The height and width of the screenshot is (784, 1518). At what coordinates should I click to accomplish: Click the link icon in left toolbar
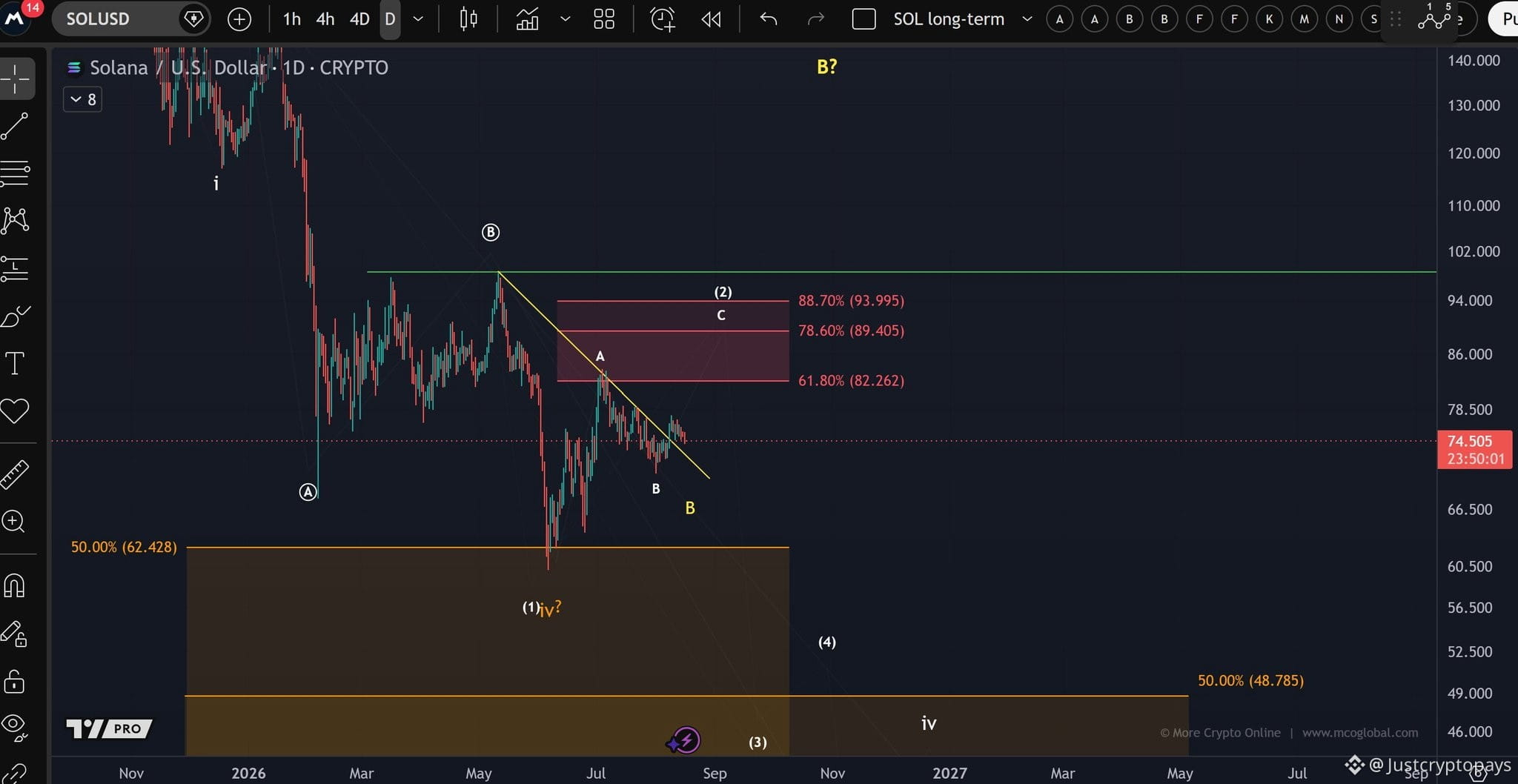(15, 774)
